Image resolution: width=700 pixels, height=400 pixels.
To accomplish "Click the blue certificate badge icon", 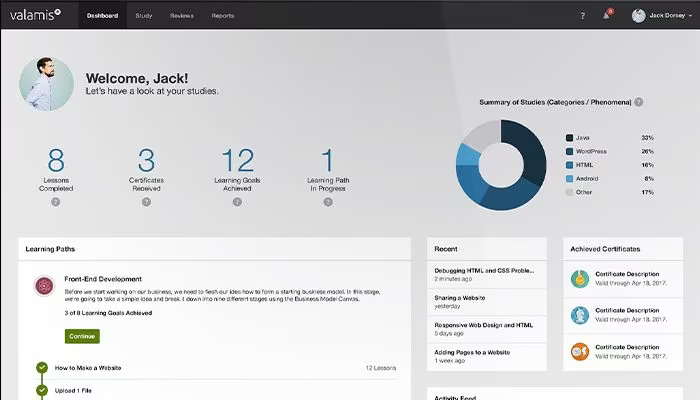I will 580,315.
